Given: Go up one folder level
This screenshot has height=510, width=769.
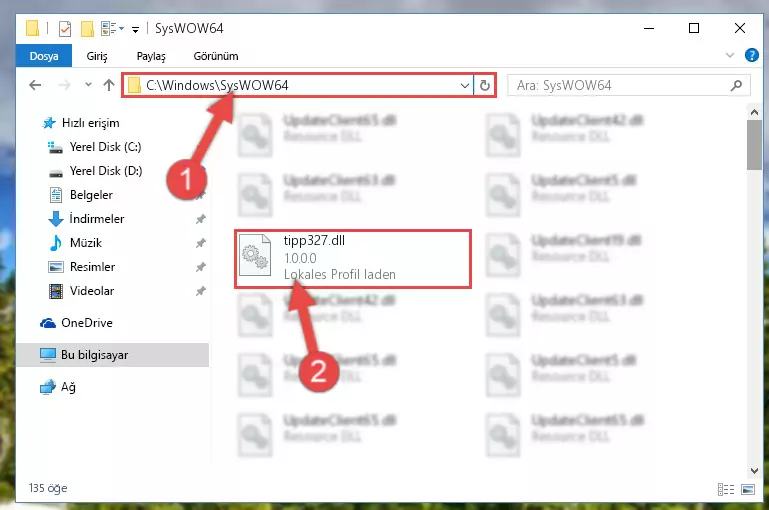Looking at the screenshot, I should [109, 85].
